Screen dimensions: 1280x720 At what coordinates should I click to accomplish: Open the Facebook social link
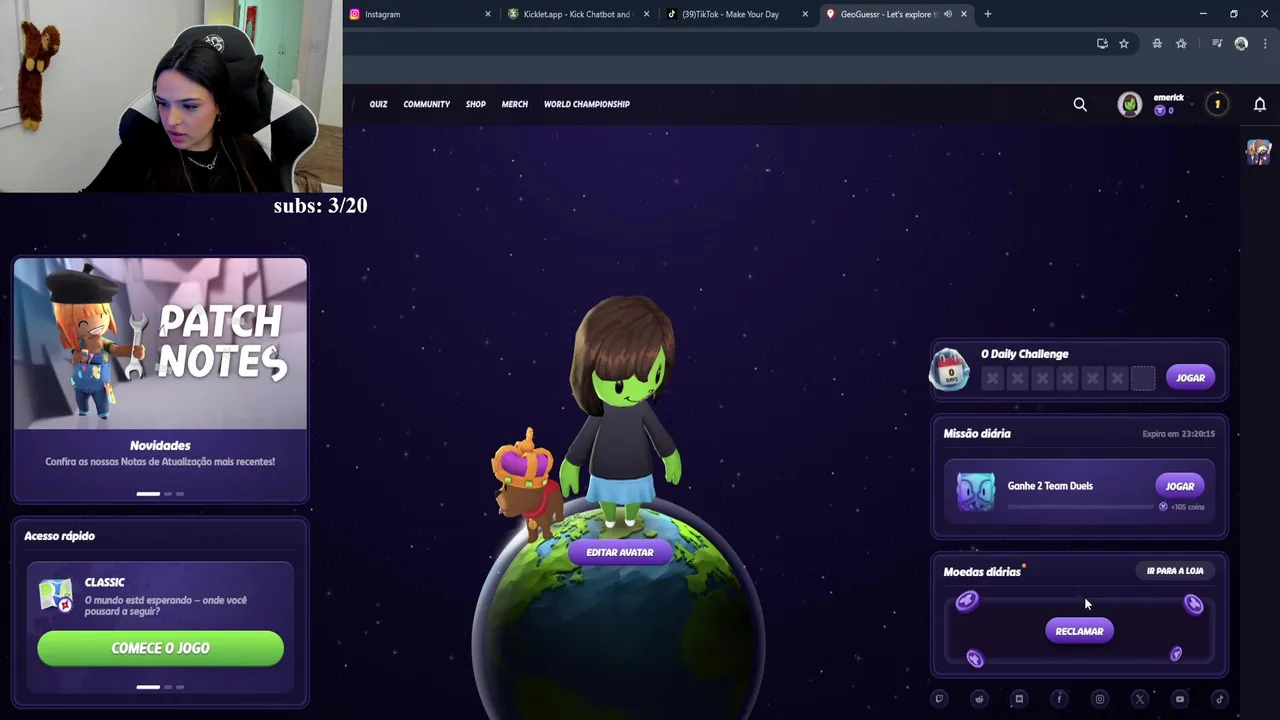[1059, 699]
